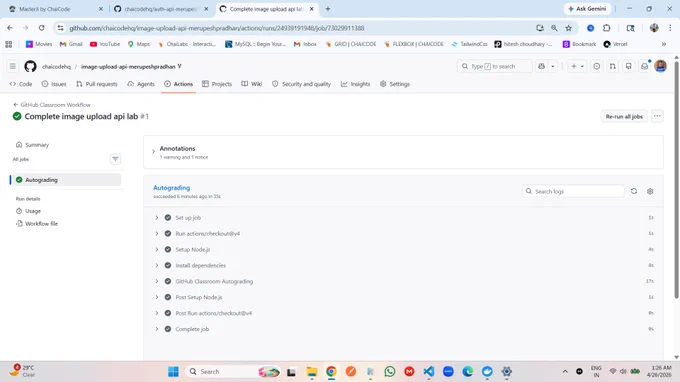Open Copilot dropdown arrow in header
The image size is (680, 382).
[552, 66]
